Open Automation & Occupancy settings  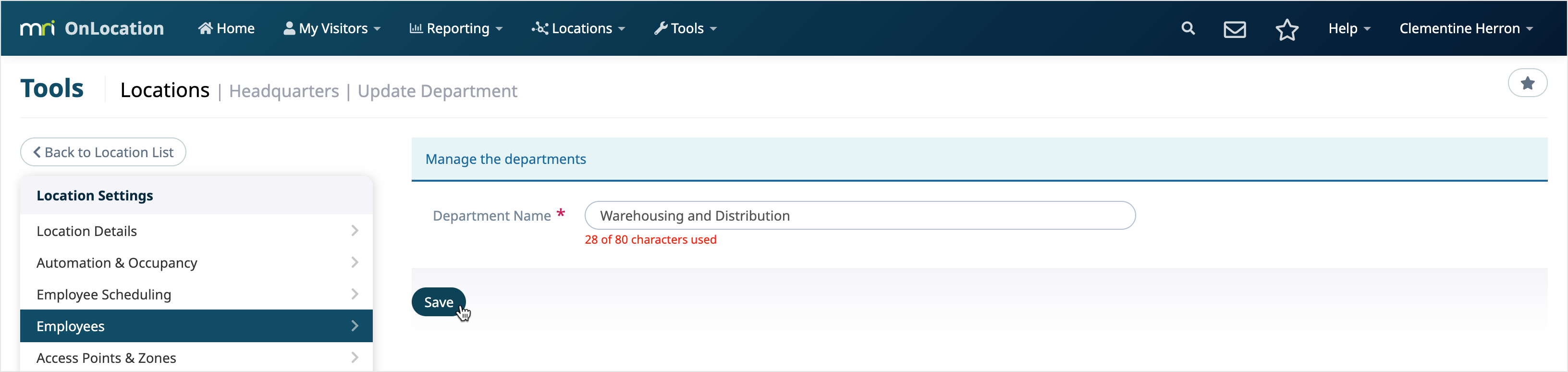[x=196, y=262]
